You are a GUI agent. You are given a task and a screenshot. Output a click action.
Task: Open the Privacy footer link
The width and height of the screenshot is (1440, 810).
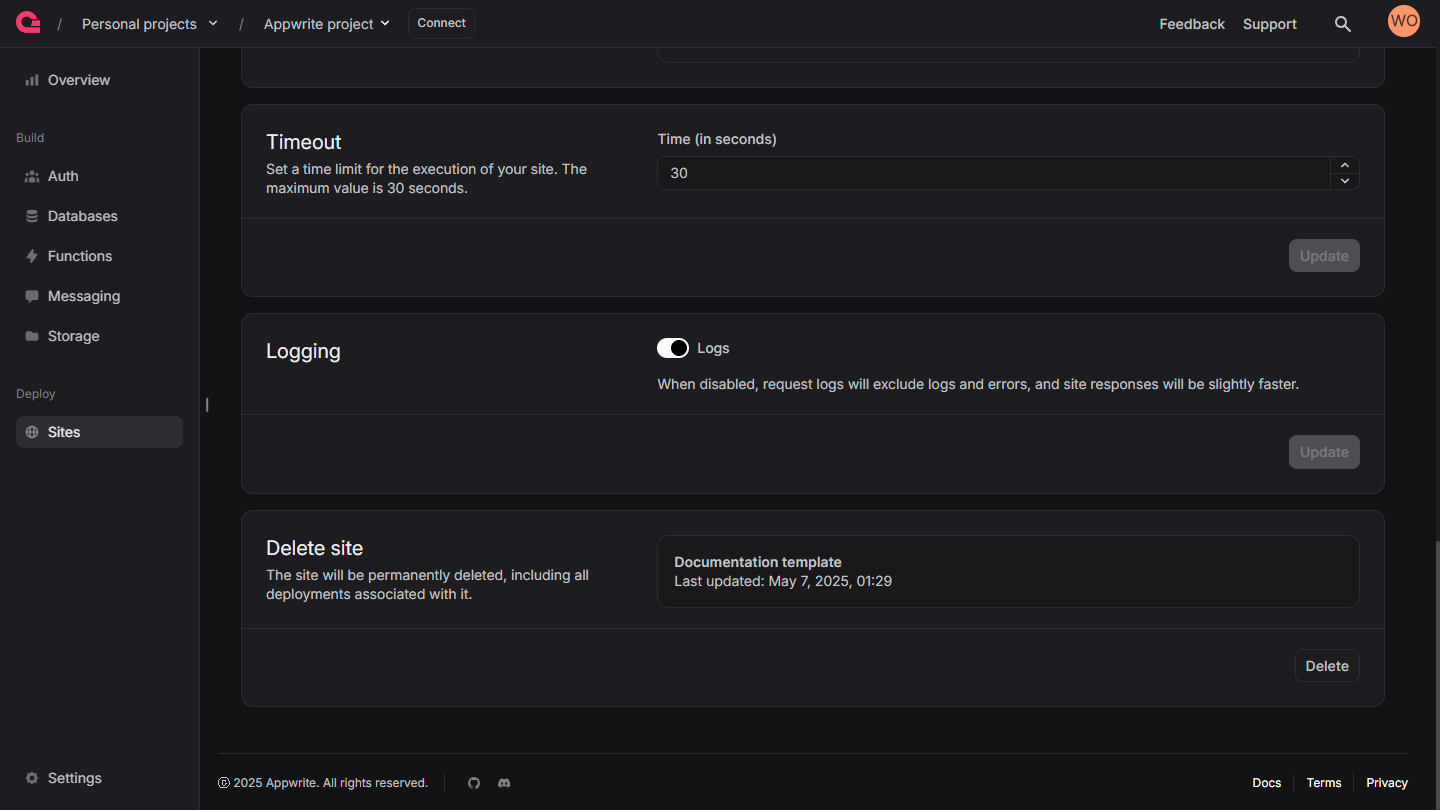[x=1387, y=783]
